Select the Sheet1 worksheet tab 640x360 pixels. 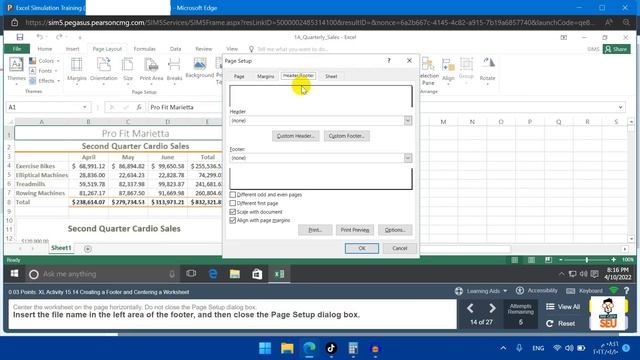click(x=61, y=248)
